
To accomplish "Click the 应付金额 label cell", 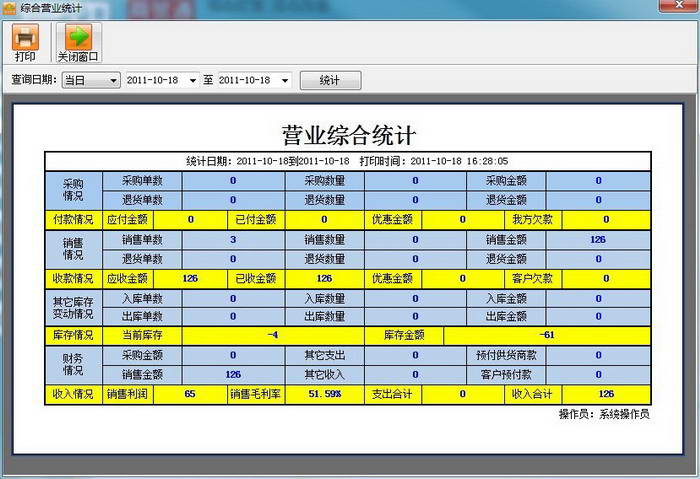I will coord(128,220).
